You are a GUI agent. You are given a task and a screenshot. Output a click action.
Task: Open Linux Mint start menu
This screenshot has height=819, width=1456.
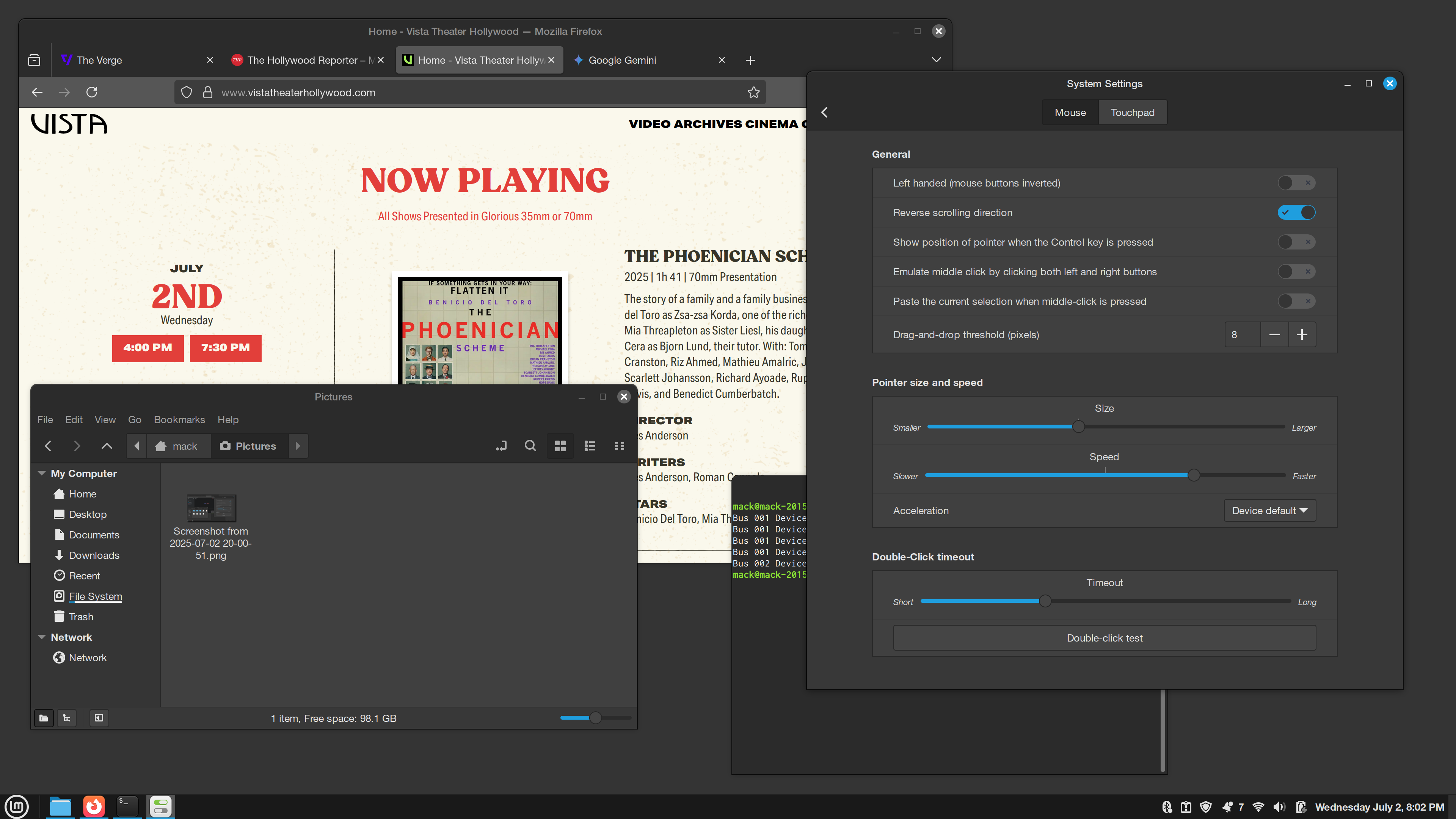click(x=17, y=806)
